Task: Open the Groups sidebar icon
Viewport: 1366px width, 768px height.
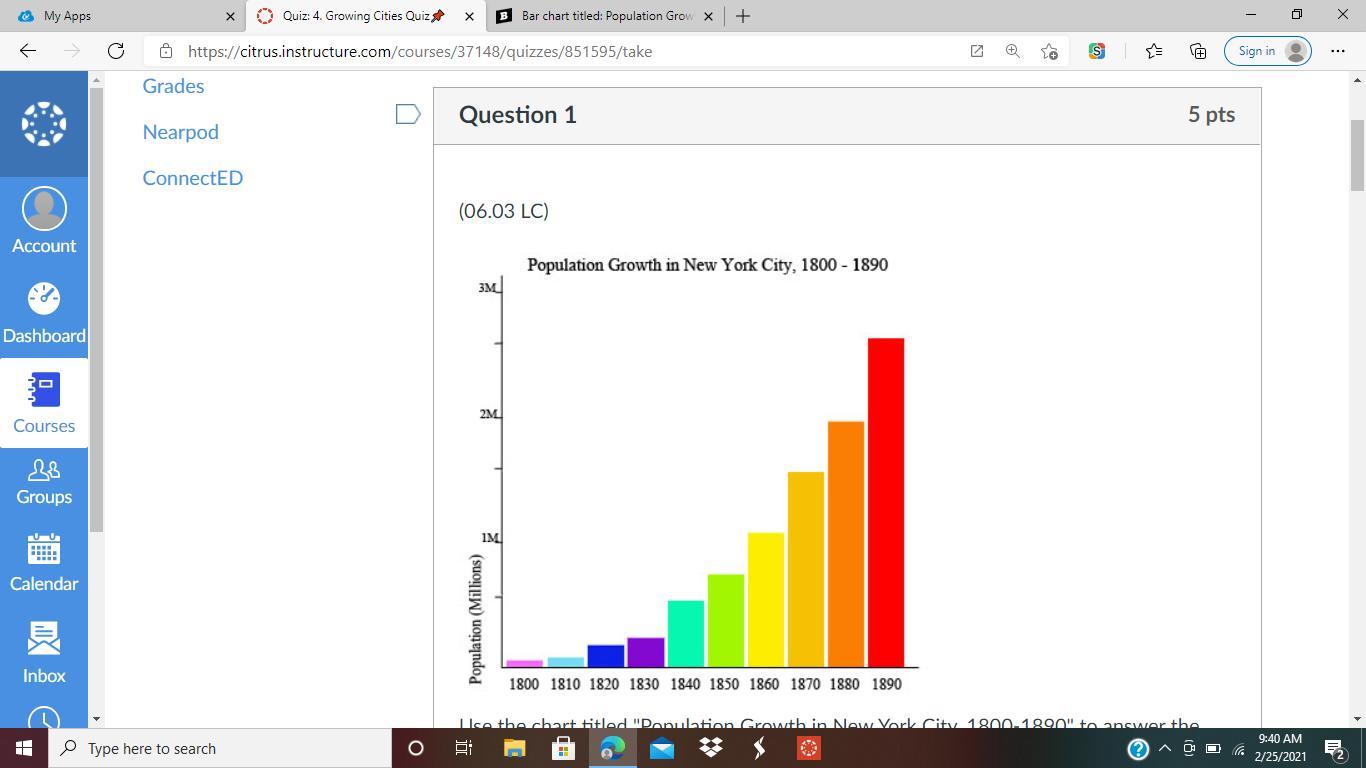Action: point(44,481)
